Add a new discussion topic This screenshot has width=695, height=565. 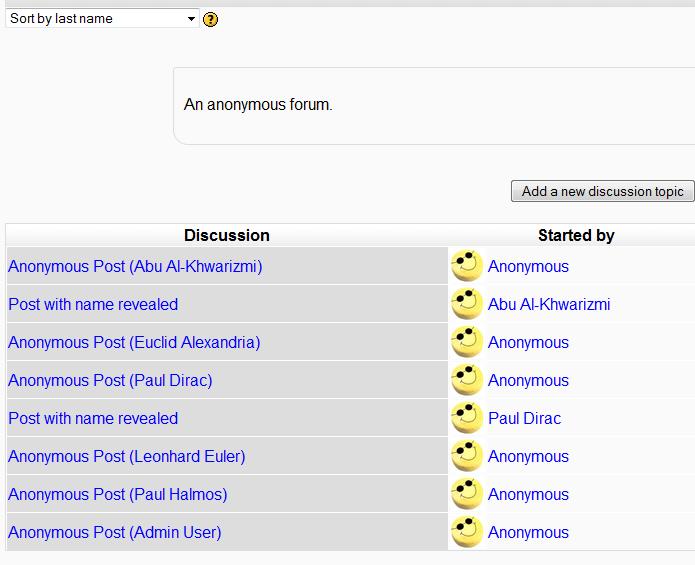602,191
